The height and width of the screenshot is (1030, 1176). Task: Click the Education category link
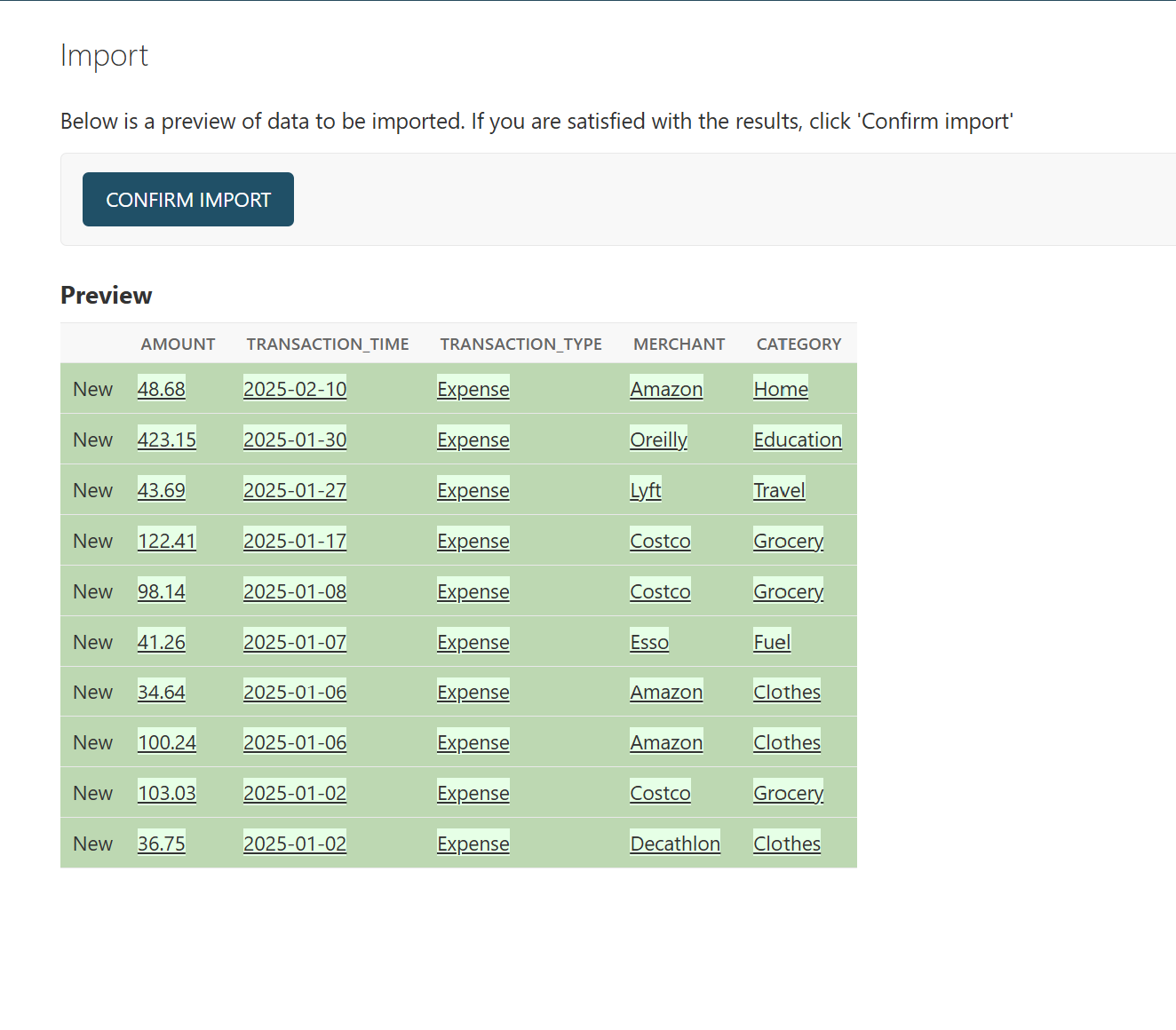coord(798,440)
